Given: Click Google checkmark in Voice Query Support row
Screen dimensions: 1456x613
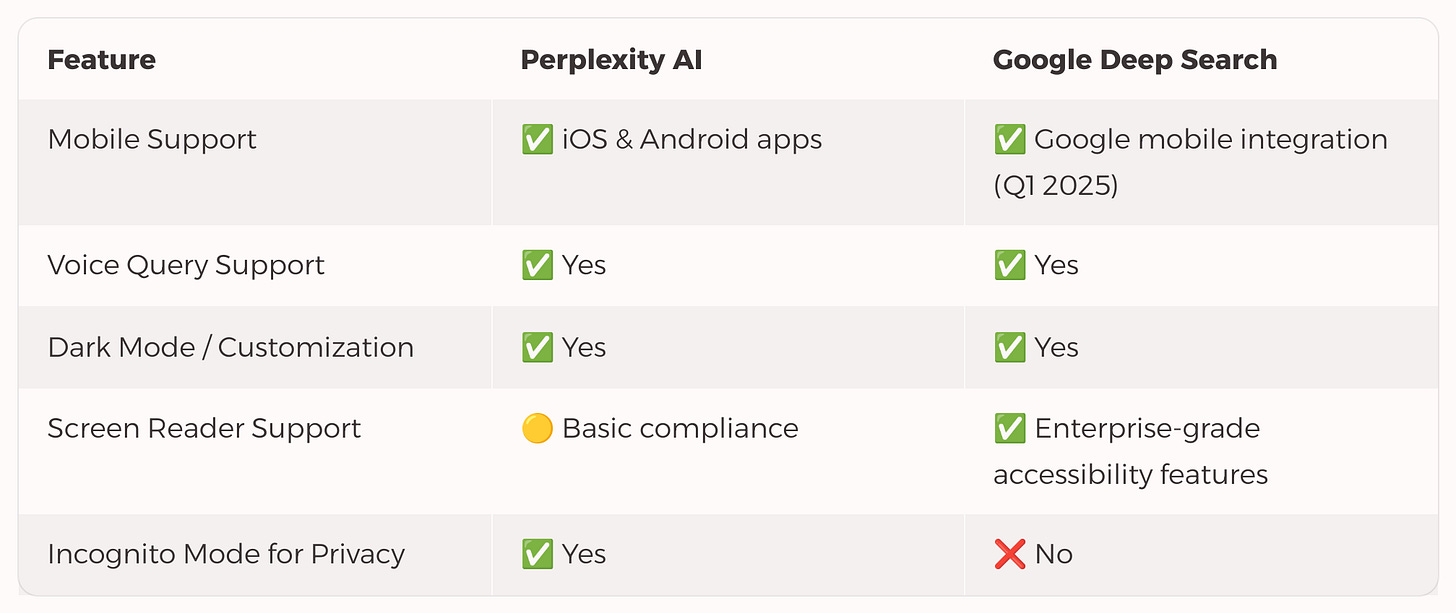Looking at the screenshot, I should [x=1010, y=265].
